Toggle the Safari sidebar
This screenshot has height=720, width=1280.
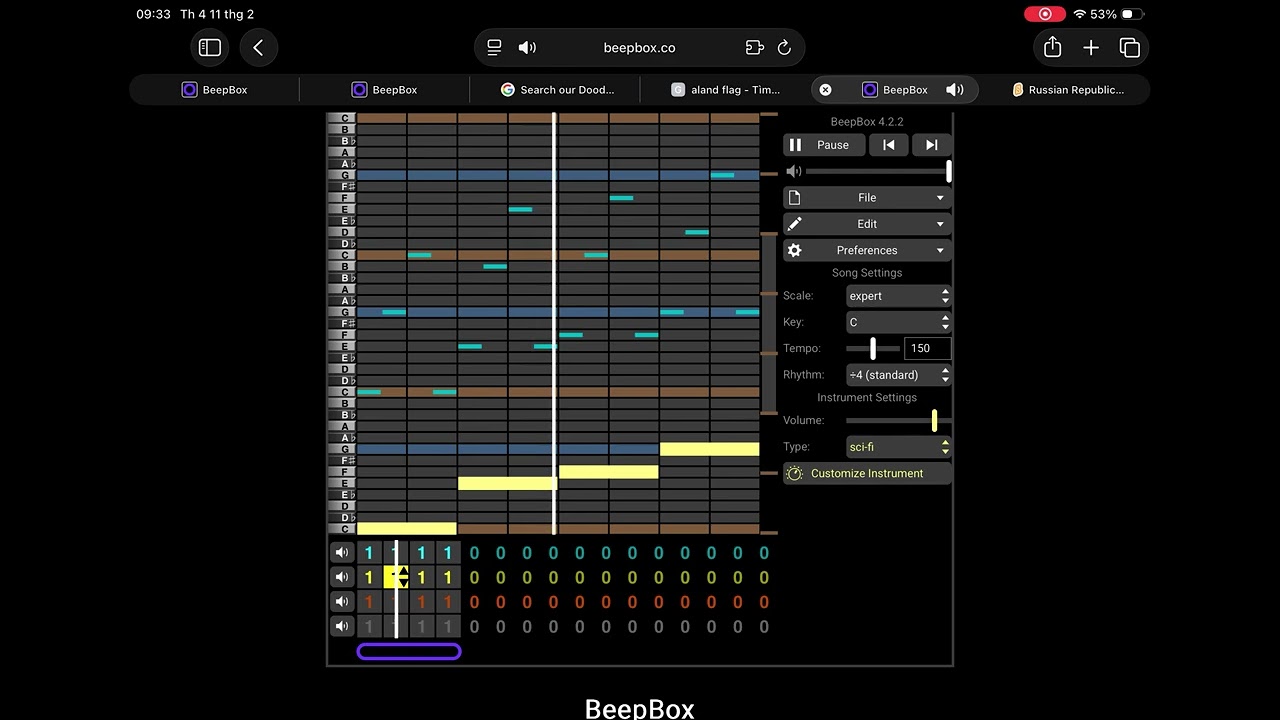pyautogui.click(x=210, y=47)
